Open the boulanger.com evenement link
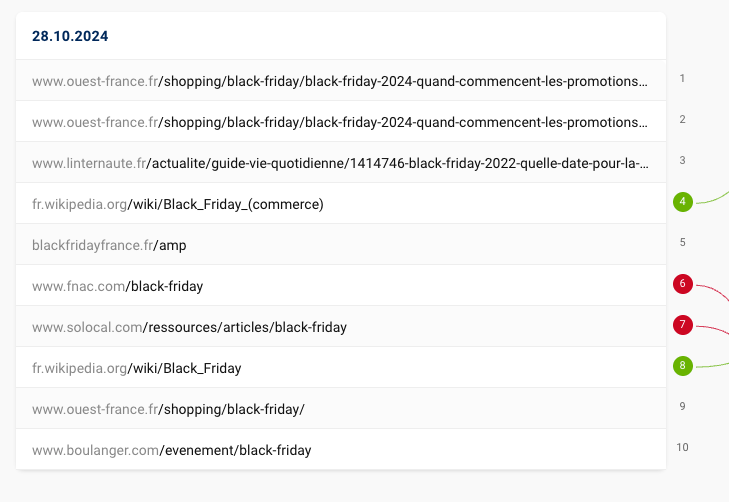 [171, 450]
